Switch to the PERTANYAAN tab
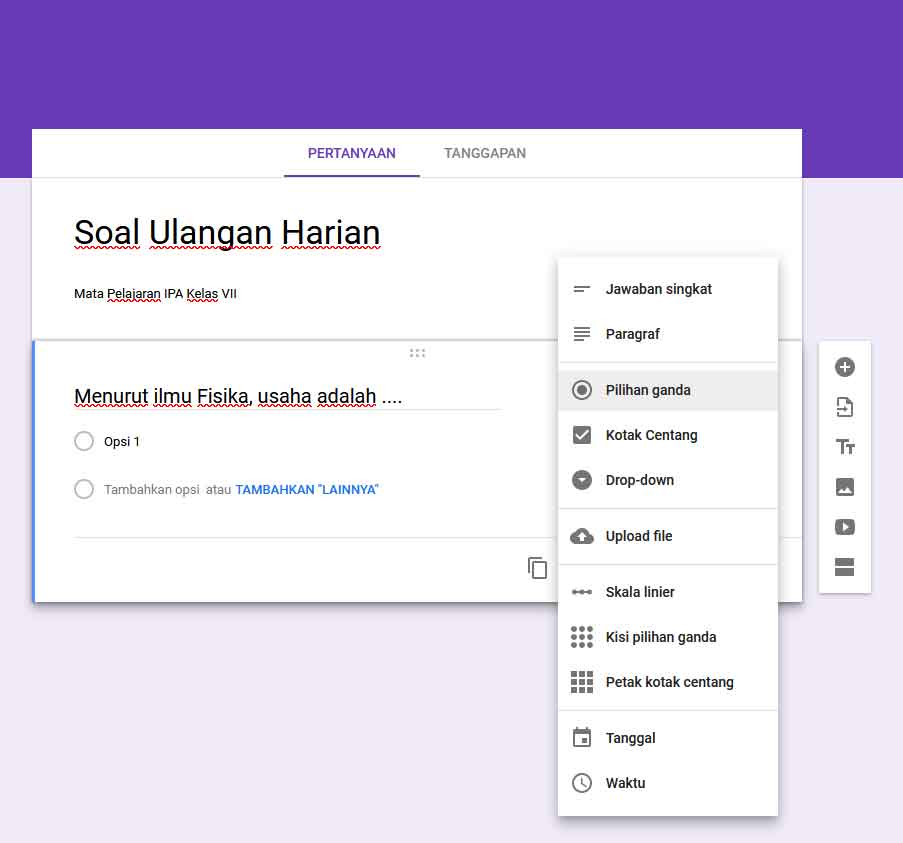The height and width of the screenshot is (843, 903). (351, 153)
